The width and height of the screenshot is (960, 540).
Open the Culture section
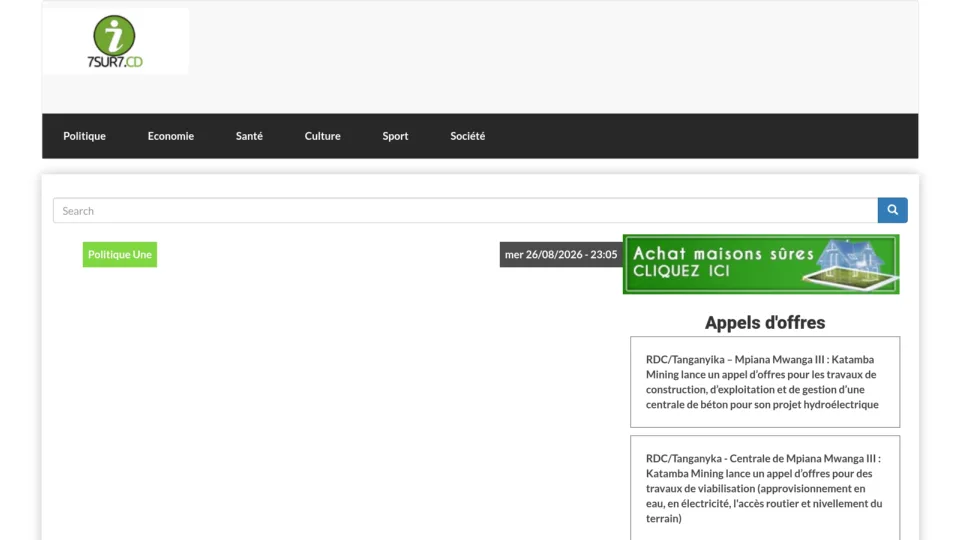[x=323, y=136]
